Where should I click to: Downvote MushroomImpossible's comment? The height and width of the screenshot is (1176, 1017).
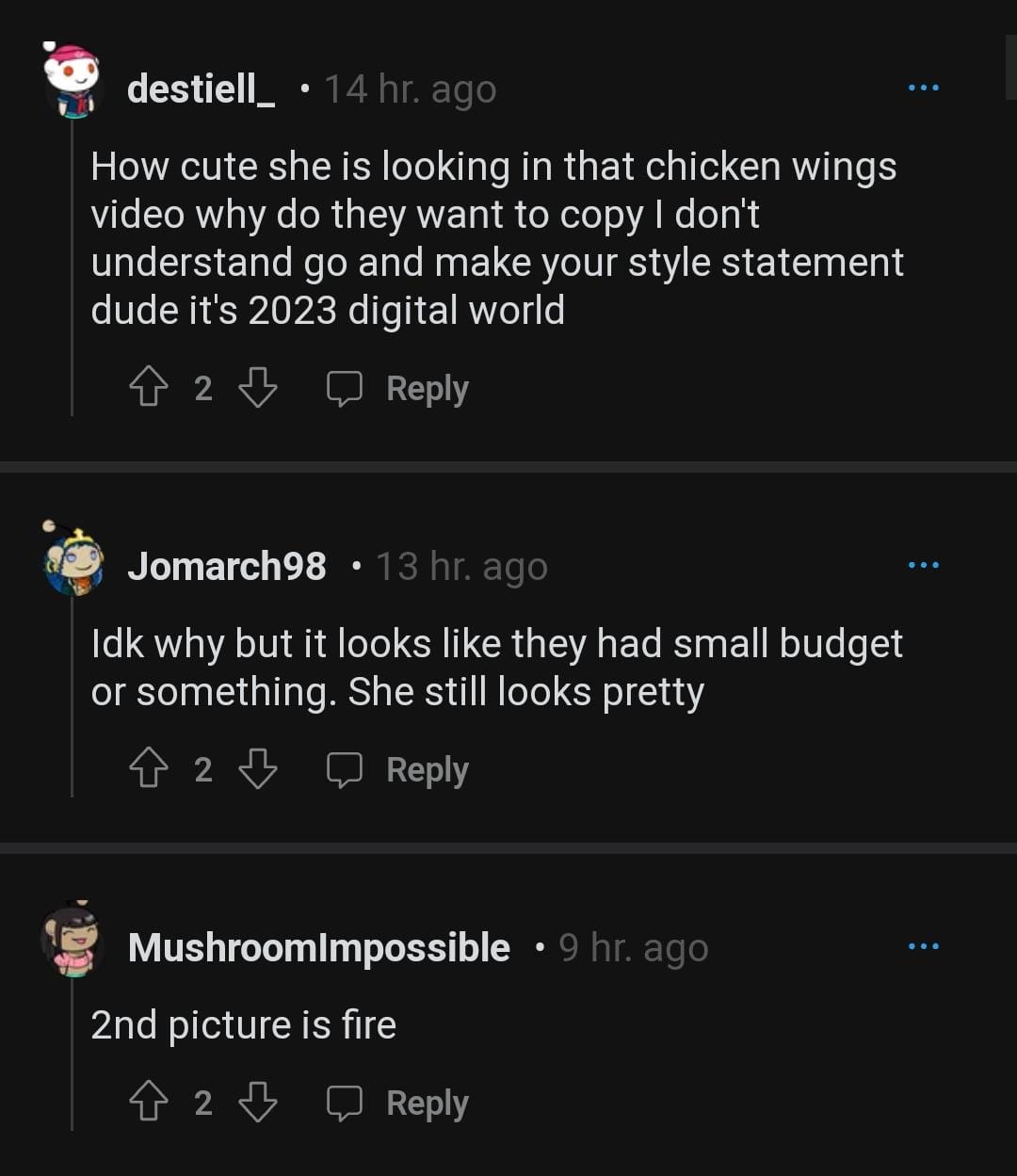[x=257, y=1103]
